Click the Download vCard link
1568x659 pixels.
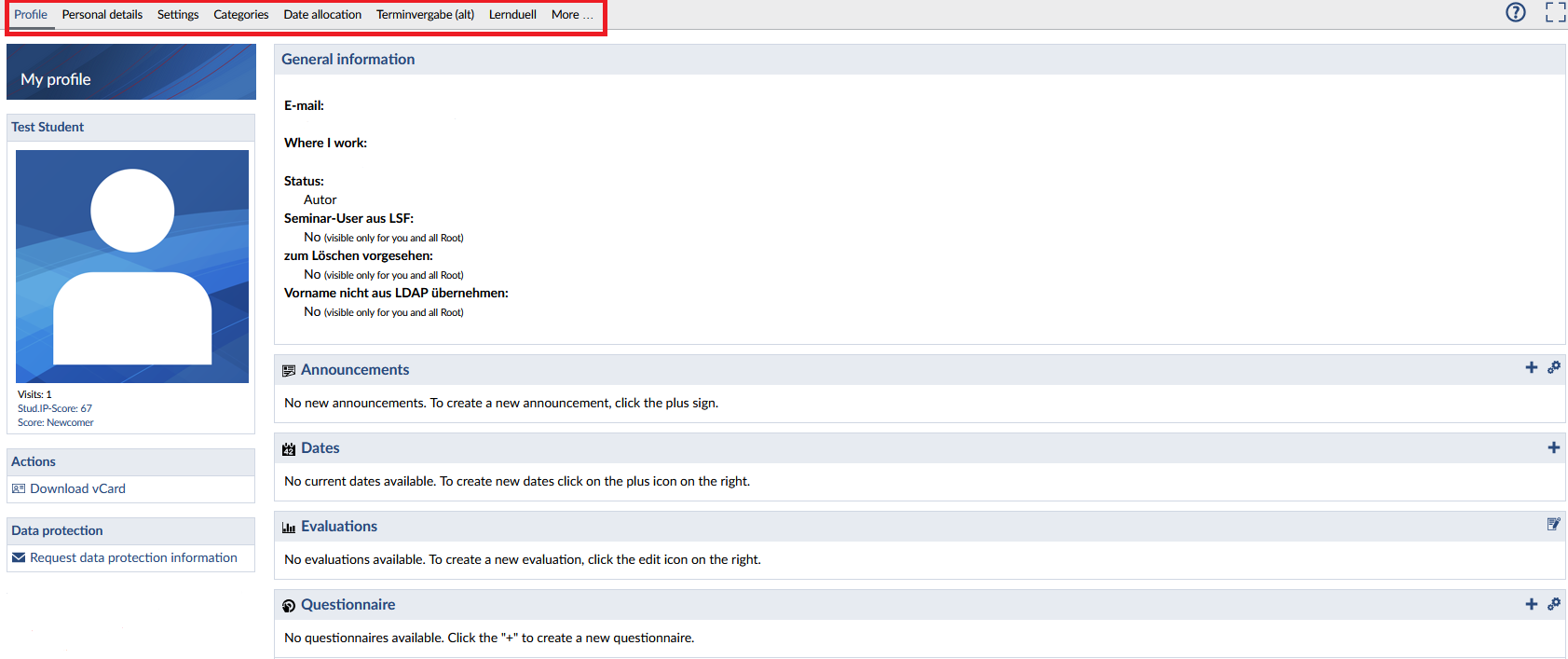[x=77, y=488]
